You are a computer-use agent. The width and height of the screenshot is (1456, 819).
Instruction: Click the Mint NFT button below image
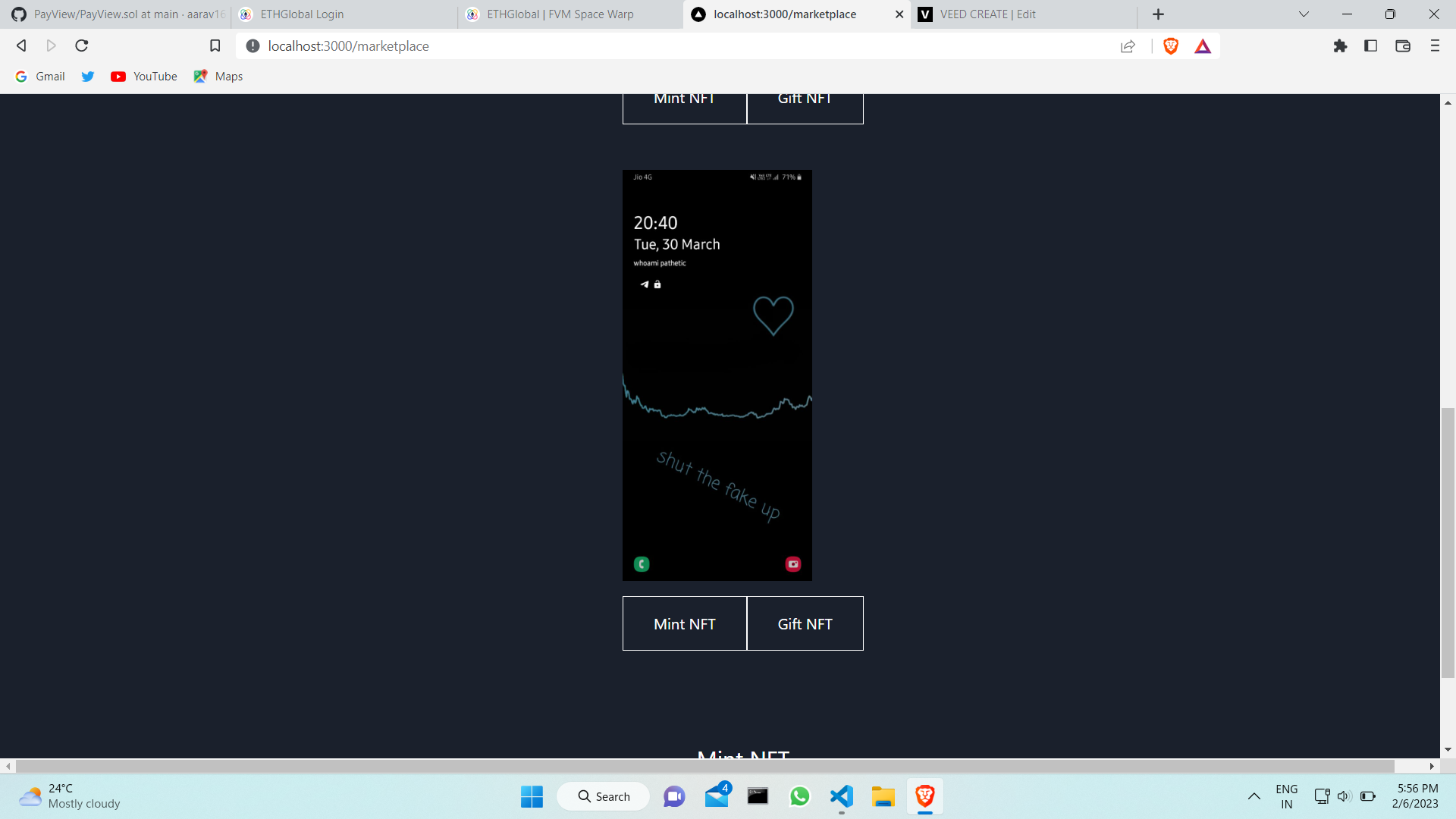[685, 623]
